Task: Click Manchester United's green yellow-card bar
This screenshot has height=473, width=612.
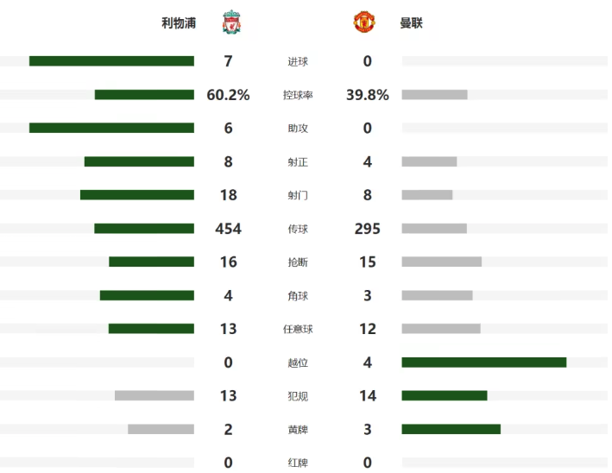Action: [x=451, y=429]
